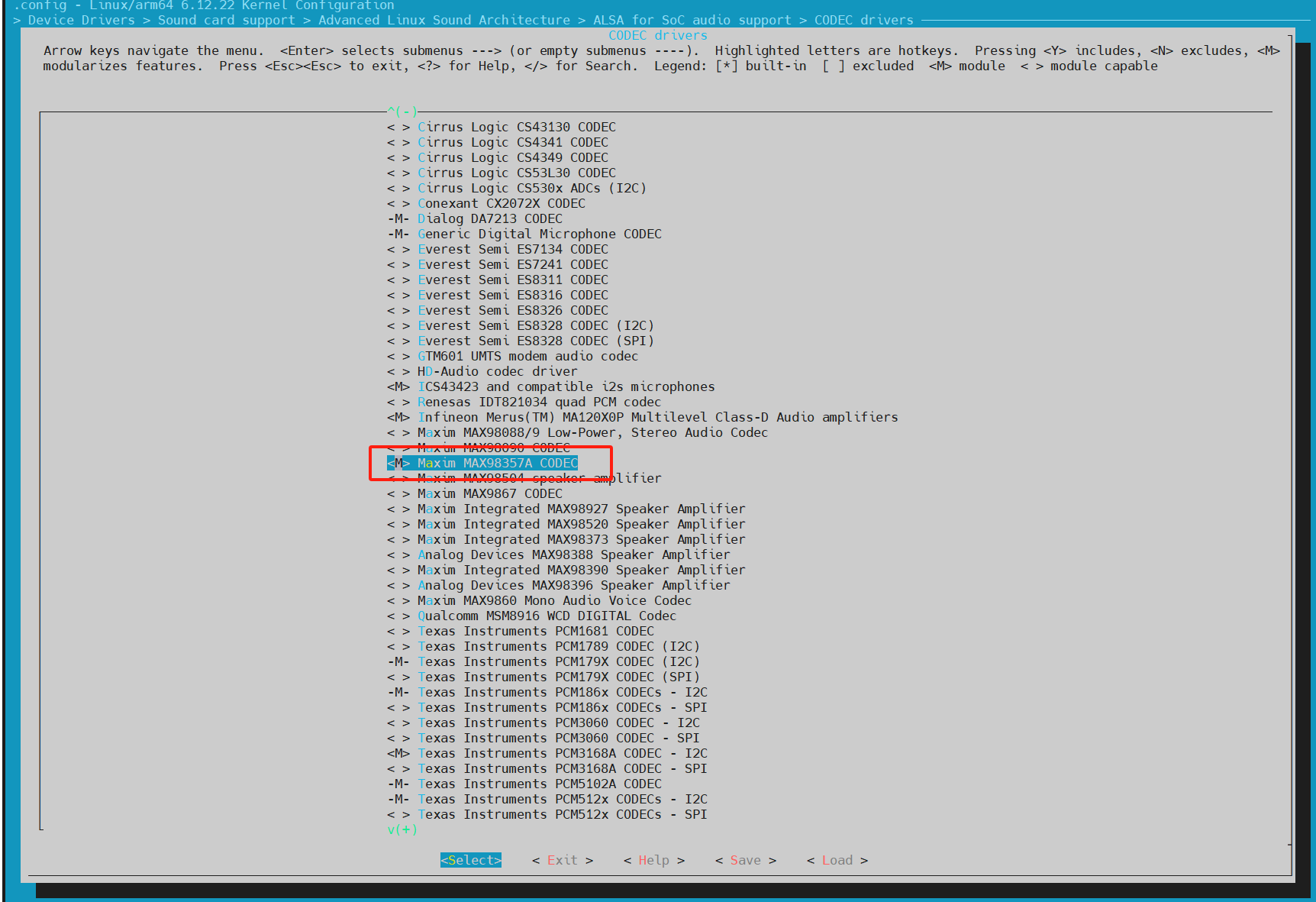The height and width of the screenshot is (902, 1316).
Task: Select Everest Semi ES8311 CODEC
Action: point(498,280)
